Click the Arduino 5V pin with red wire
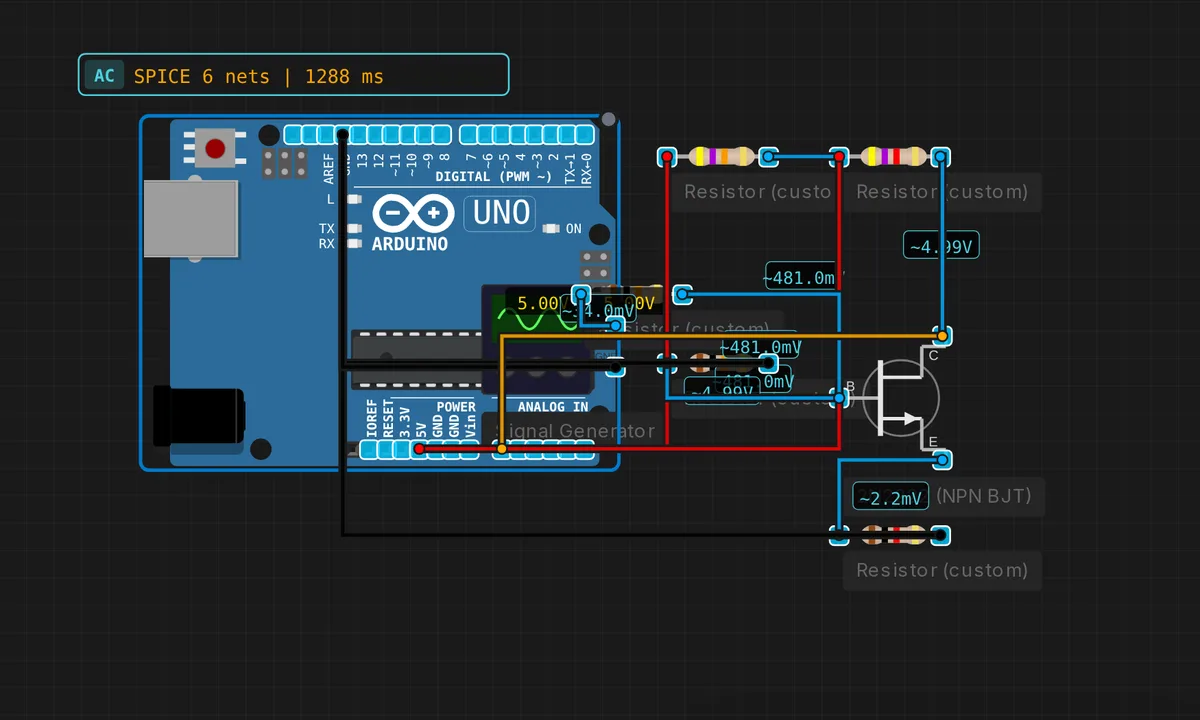The height and width of the screenshot is (720, 1200). [x=419, y=449]
